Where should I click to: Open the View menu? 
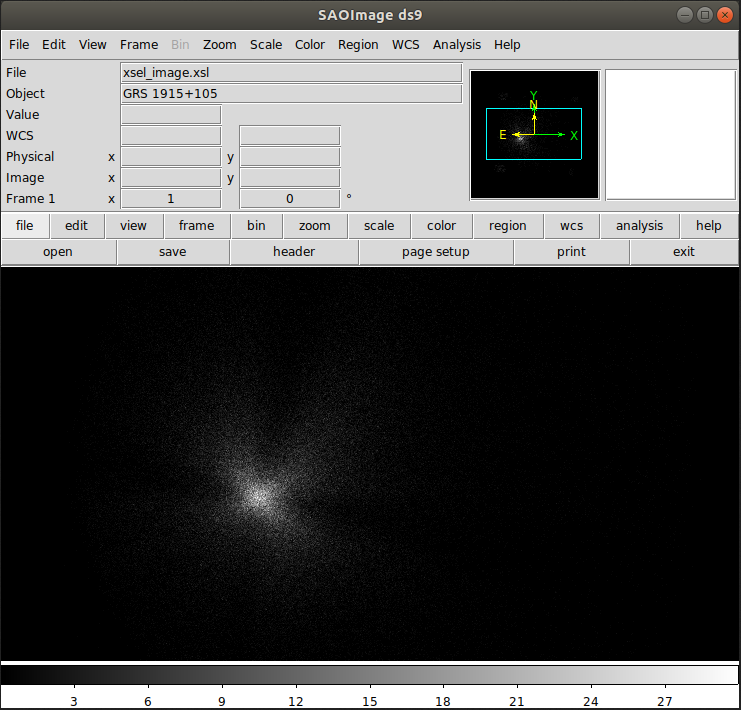pos(92,44)
